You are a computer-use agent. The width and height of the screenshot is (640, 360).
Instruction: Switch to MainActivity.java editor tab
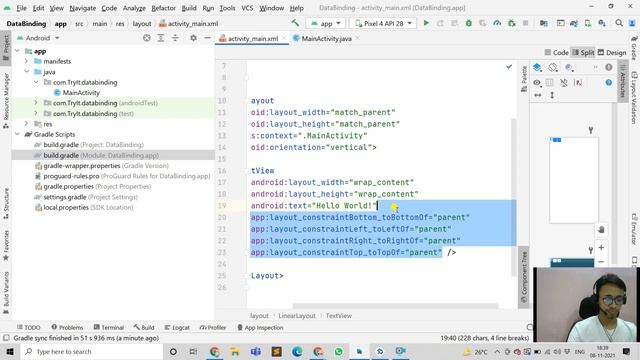click(x=326, y=38)
